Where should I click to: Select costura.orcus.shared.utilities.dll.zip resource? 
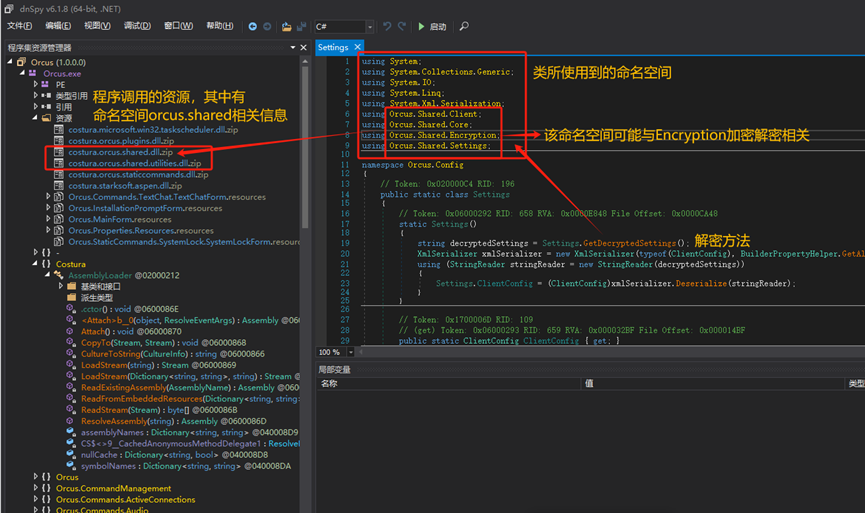pos(135,163)
